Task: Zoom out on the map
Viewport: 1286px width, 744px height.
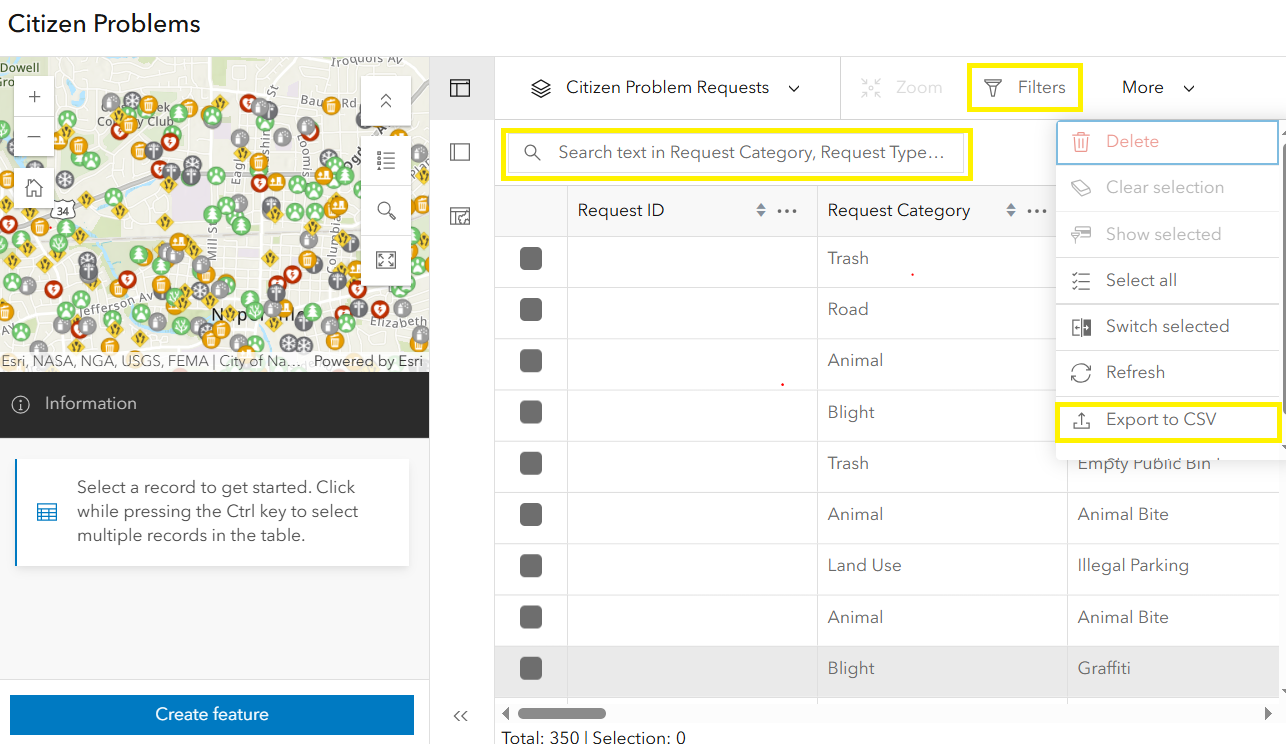Action: [34, 137]
